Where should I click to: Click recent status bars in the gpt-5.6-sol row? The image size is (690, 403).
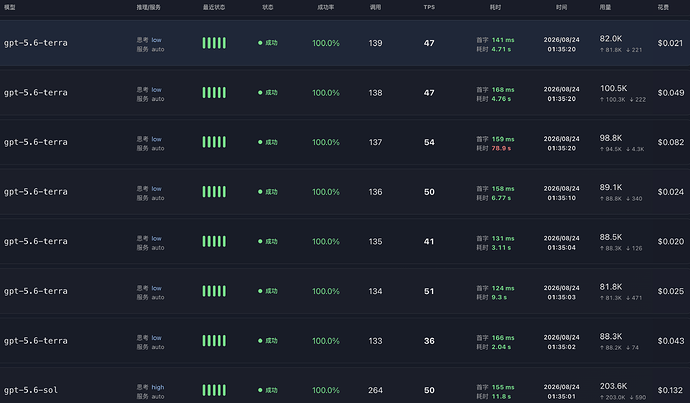pos(214,390)
